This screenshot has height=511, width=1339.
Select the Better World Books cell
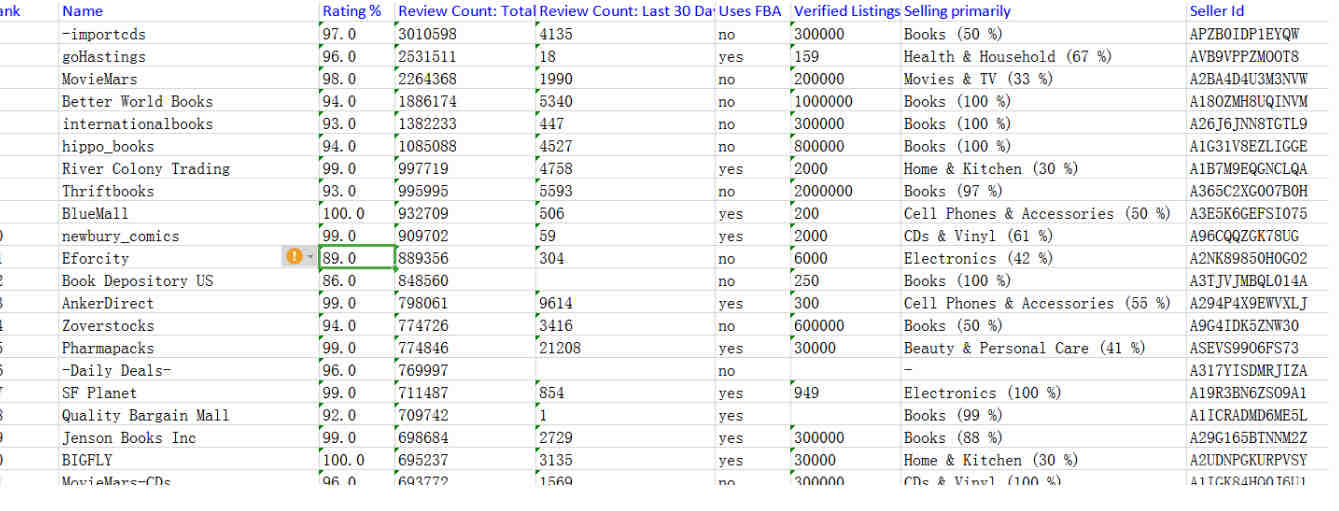[137, 101]
